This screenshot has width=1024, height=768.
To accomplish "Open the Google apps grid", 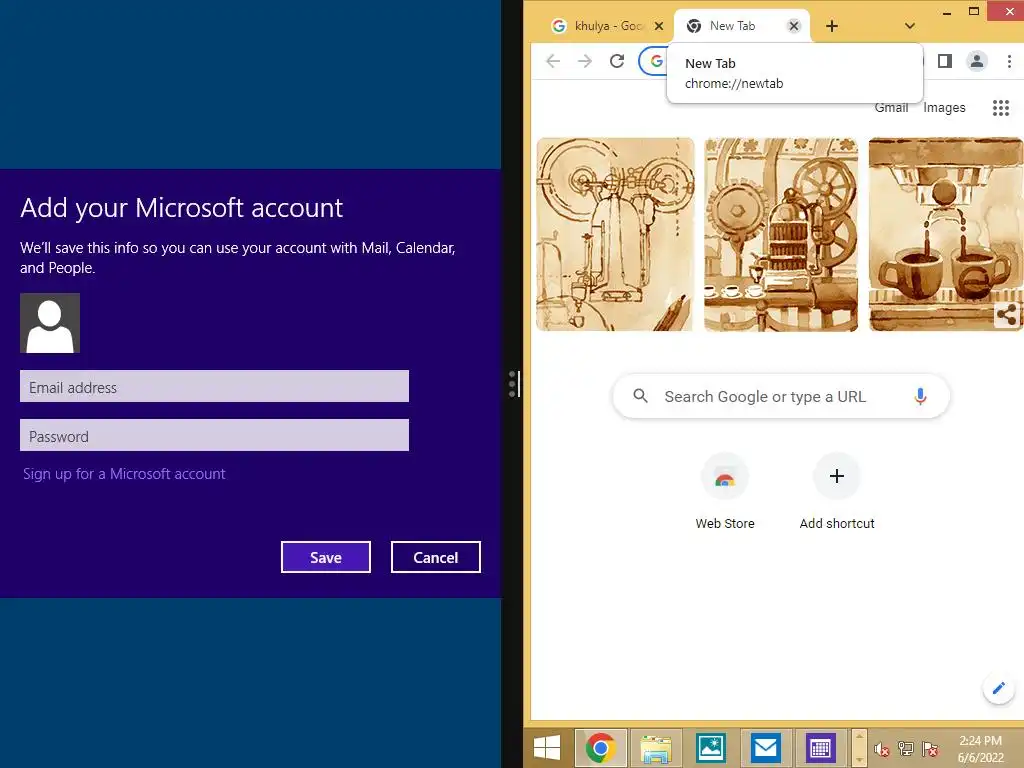I will coord(1000,108).
